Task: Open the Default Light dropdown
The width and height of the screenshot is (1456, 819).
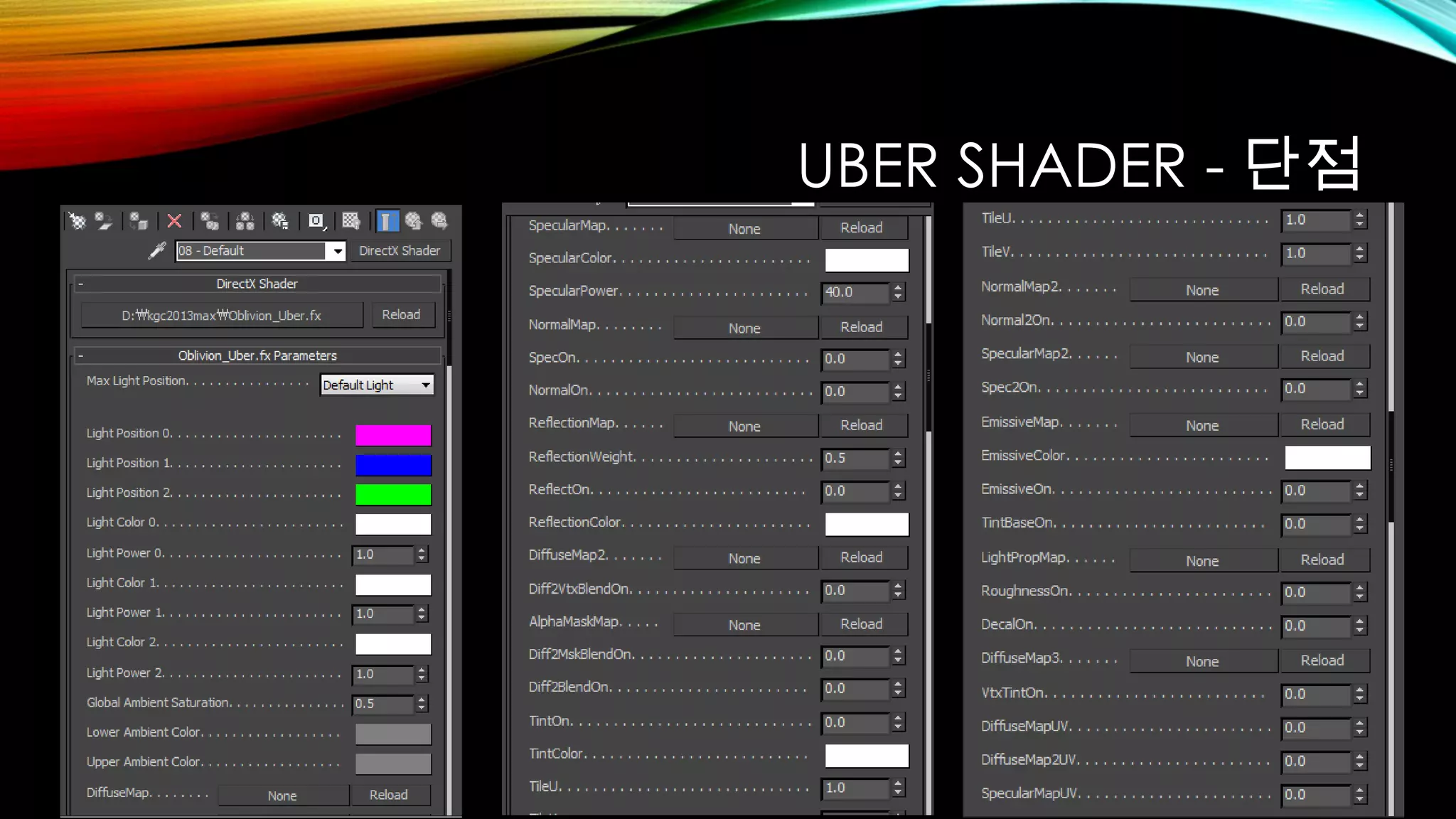Action: pyautogui.click(x=377, y=385)
